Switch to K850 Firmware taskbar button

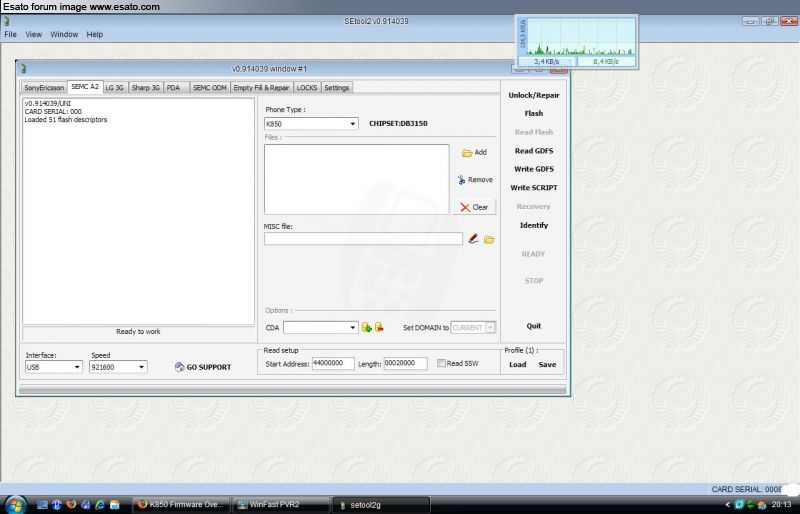[181, 505]
